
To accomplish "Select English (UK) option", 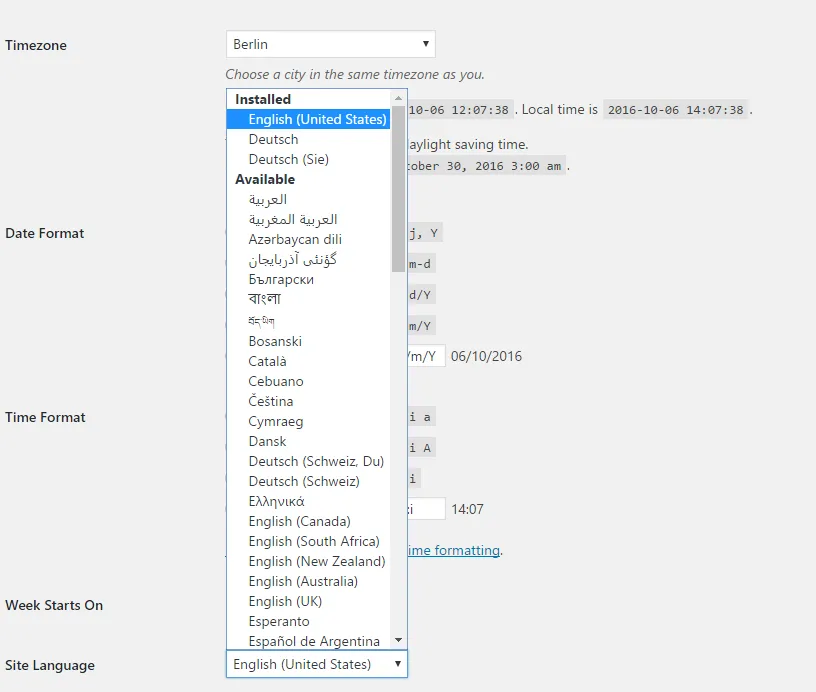I will click(x=308, y=601).
